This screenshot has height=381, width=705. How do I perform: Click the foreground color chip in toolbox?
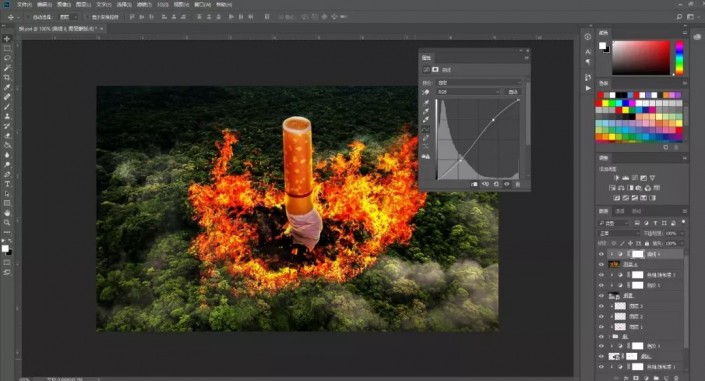tap(5, 249)
